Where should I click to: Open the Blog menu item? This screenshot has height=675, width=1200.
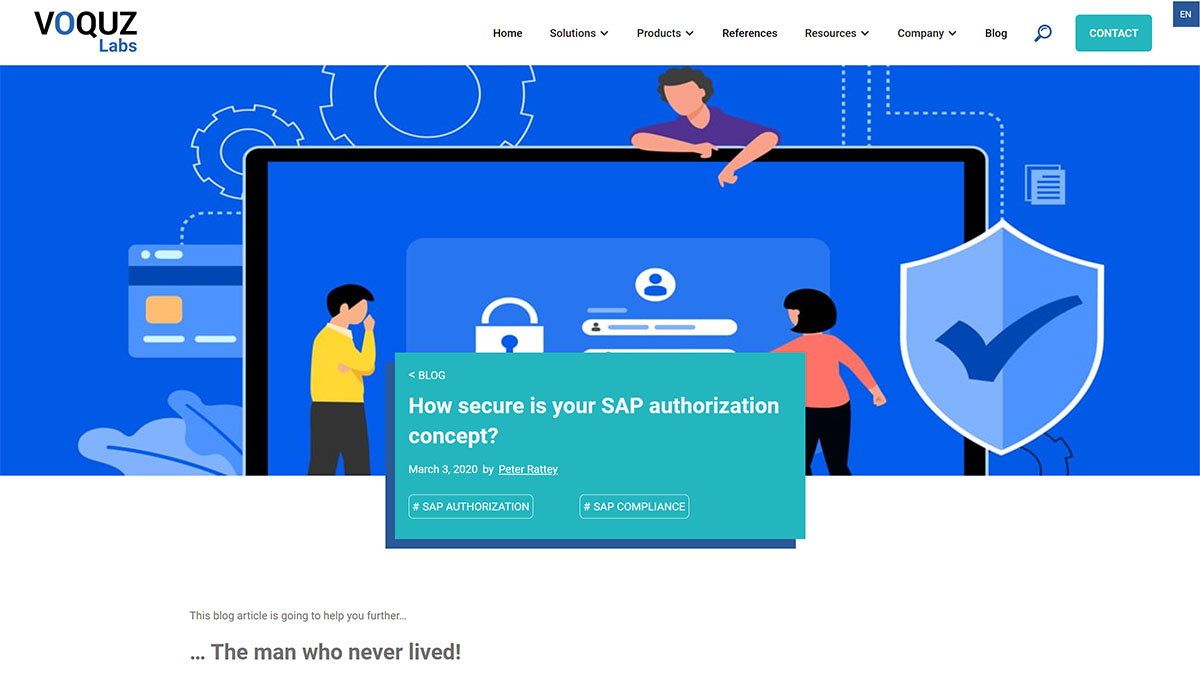[x=995, y=33]
